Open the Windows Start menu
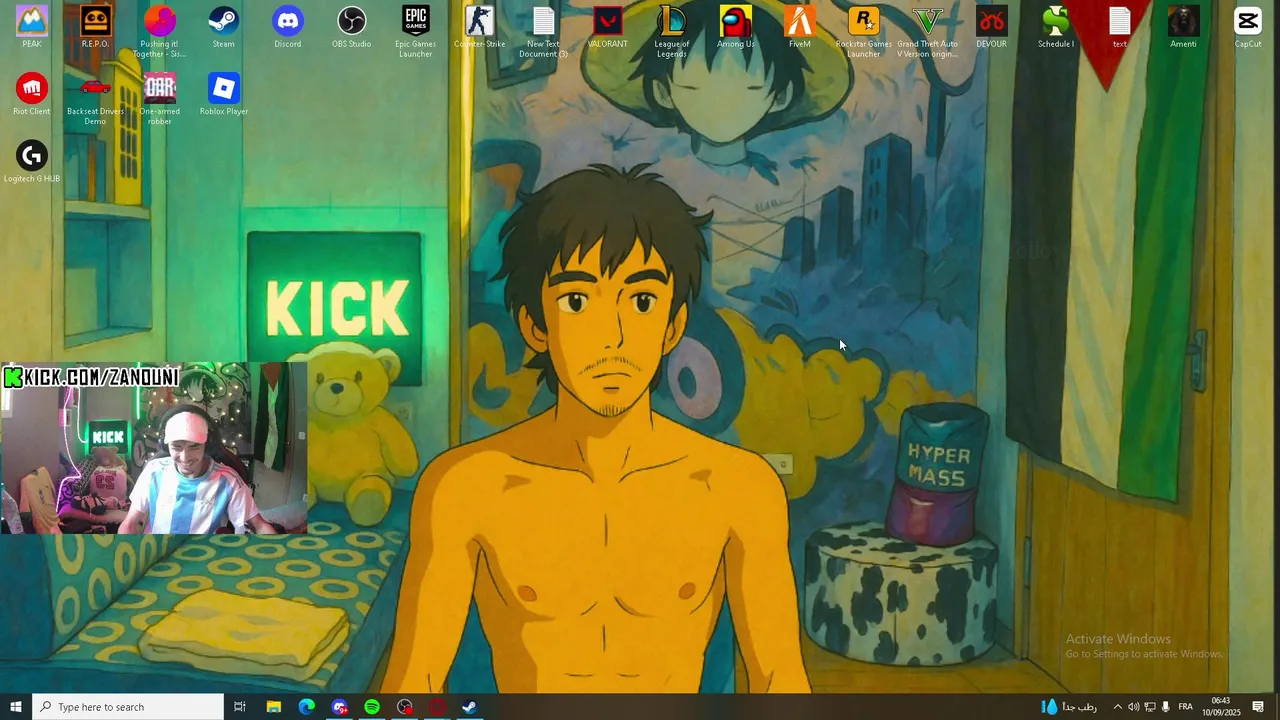 [16, 707]
